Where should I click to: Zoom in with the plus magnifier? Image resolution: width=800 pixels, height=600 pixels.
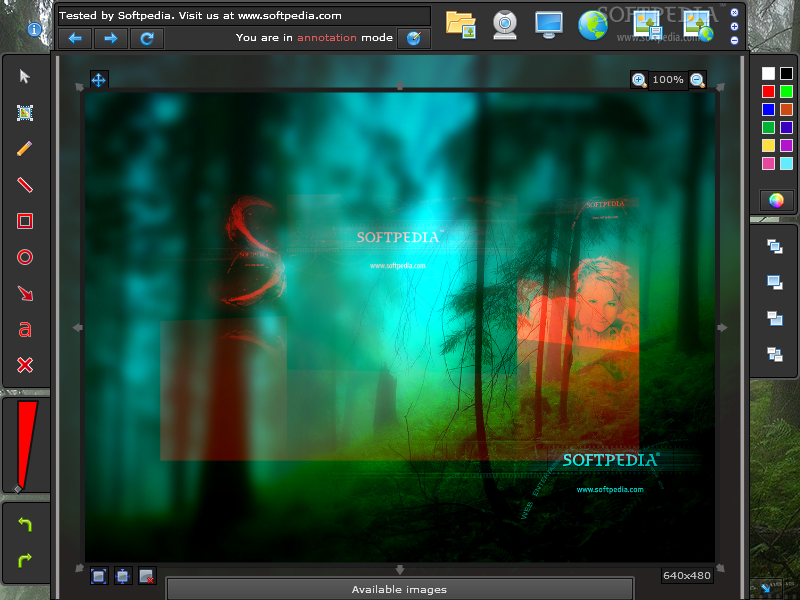click(x=639, y=80)
